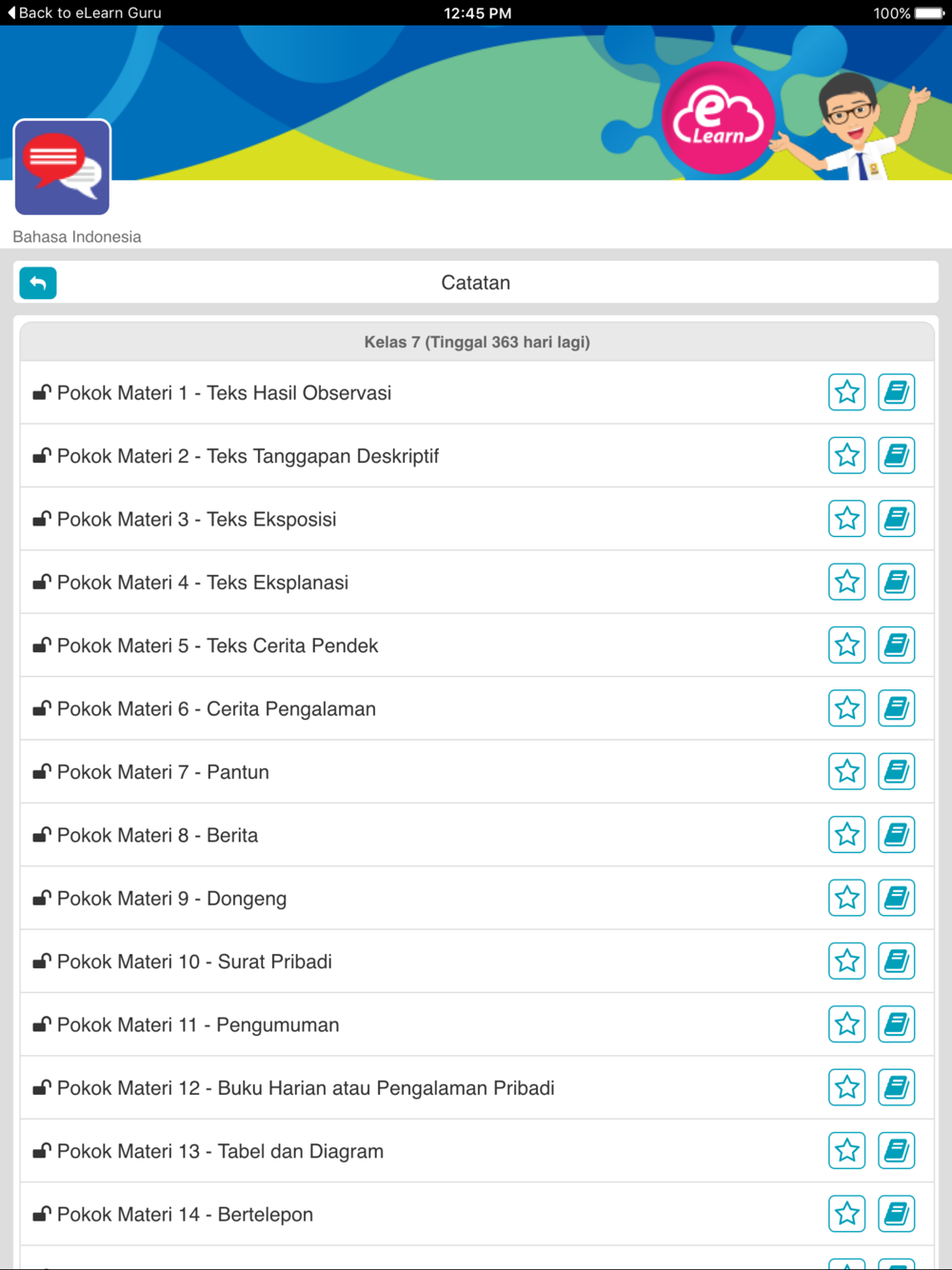Image resolution: width=952 pixels, height=1270 pixels.
Task: Go back to eLearn Guru app
Action: coord(84,12)
